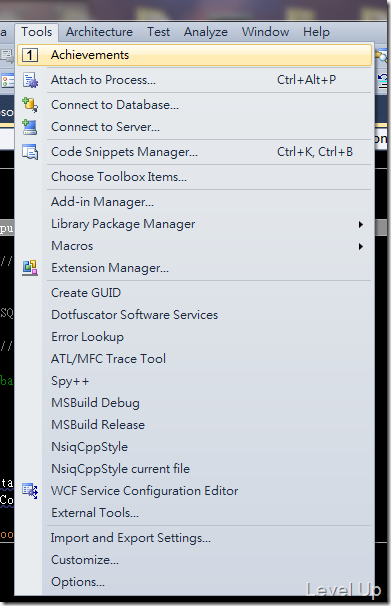Open Extension Manager...
The height and width of the screenshot is (606, 391).
194,268
